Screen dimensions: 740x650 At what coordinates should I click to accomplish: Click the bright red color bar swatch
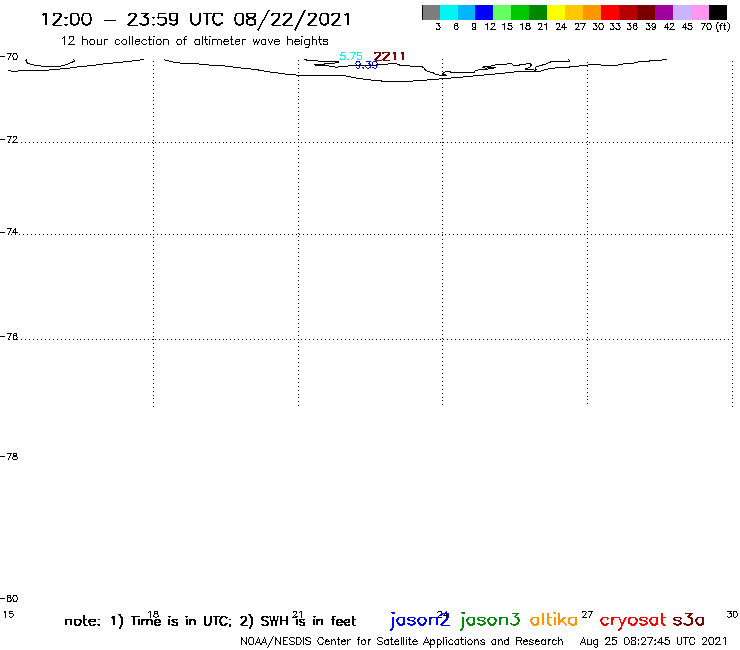[x=610, y=12]
